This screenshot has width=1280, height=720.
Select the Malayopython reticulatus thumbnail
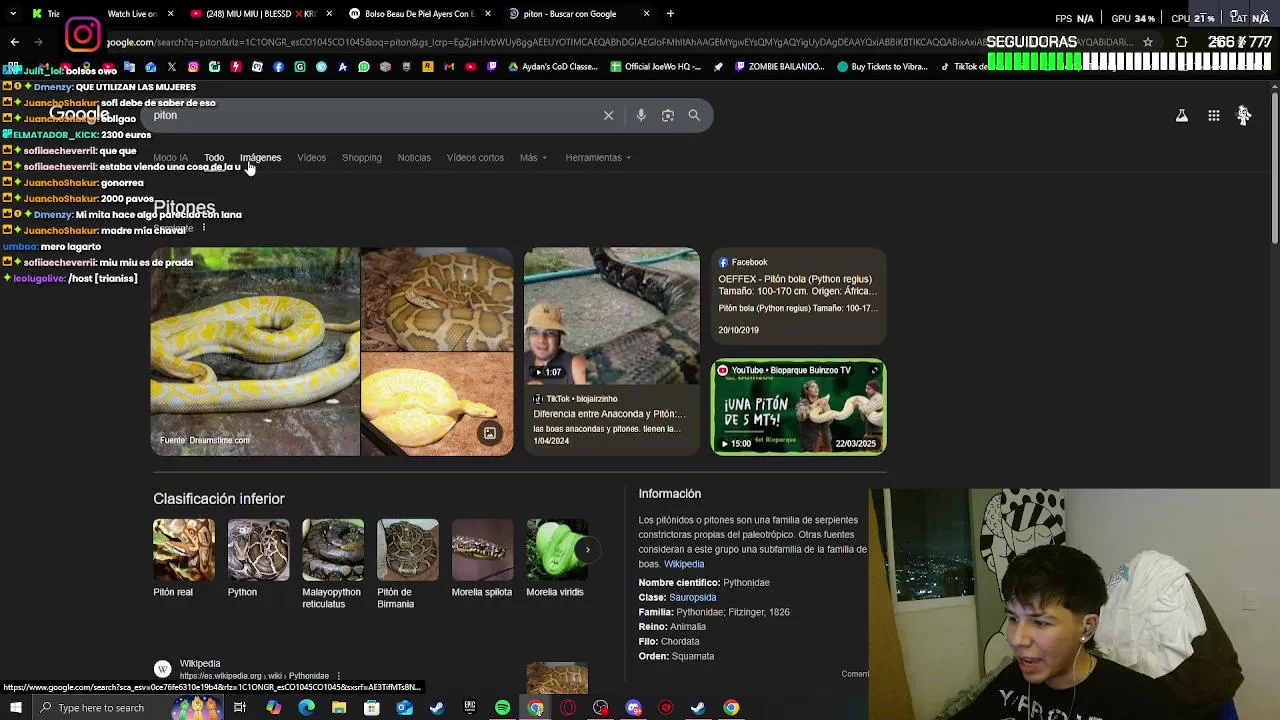coord(333,550)
